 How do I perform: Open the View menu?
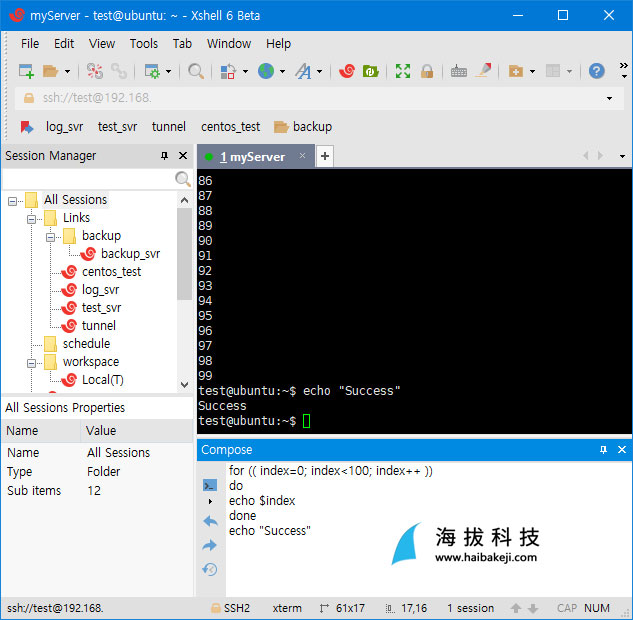pos(102,44)
